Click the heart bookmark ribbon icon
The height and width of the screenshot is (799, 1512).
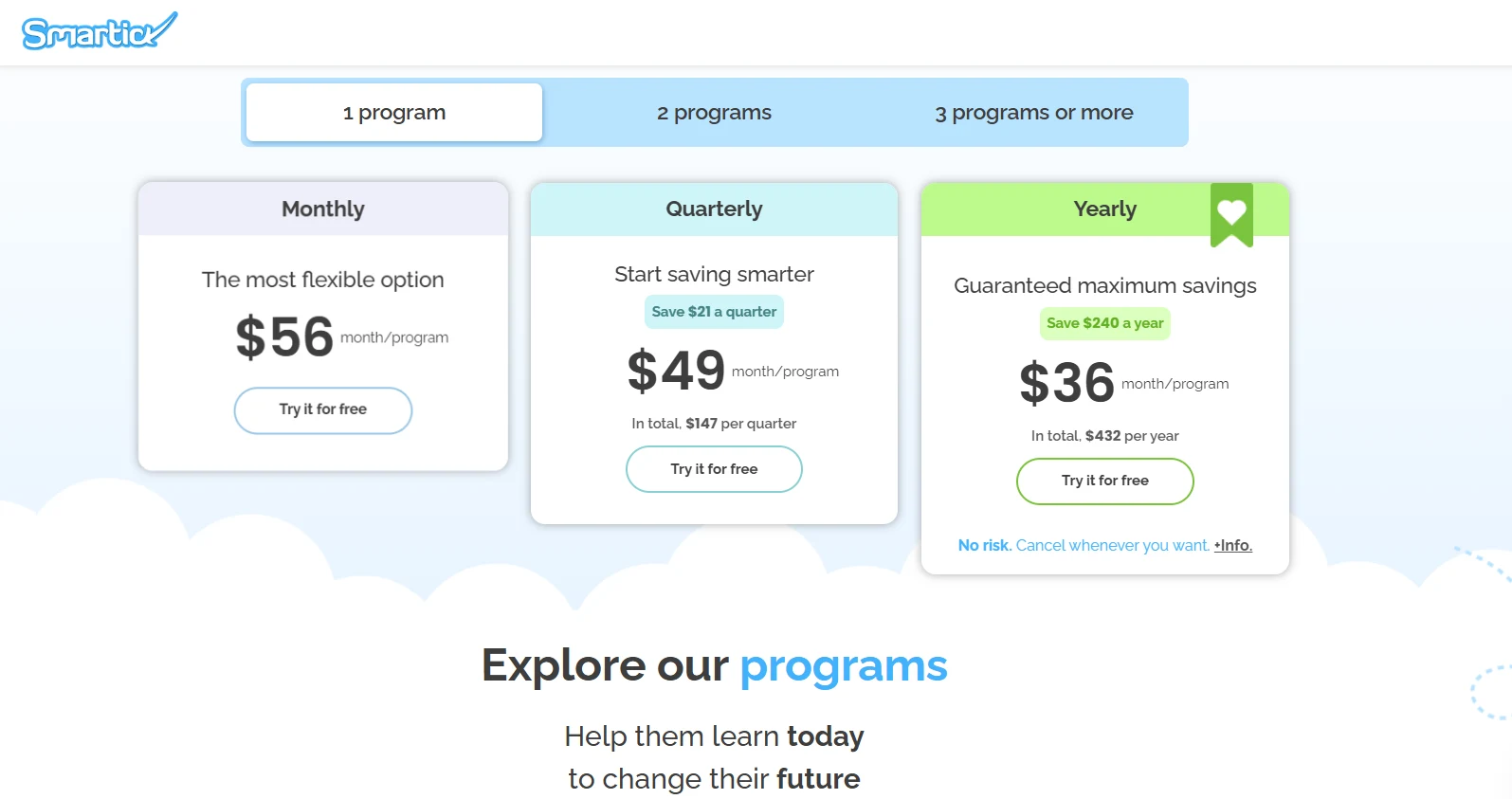click(x=1231, y=214)
